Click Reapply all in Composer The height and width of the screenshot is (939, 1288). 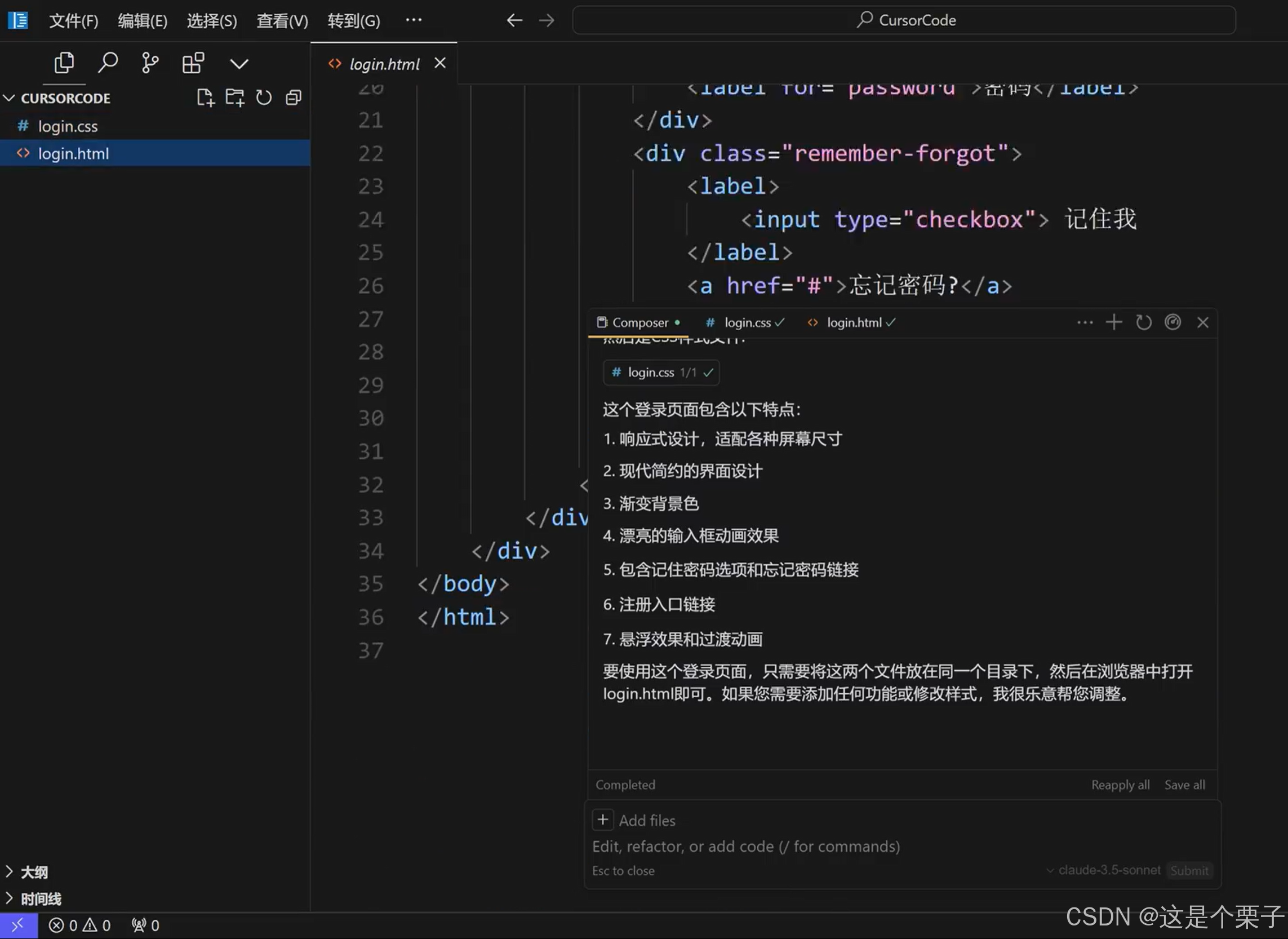point(1120,785)
